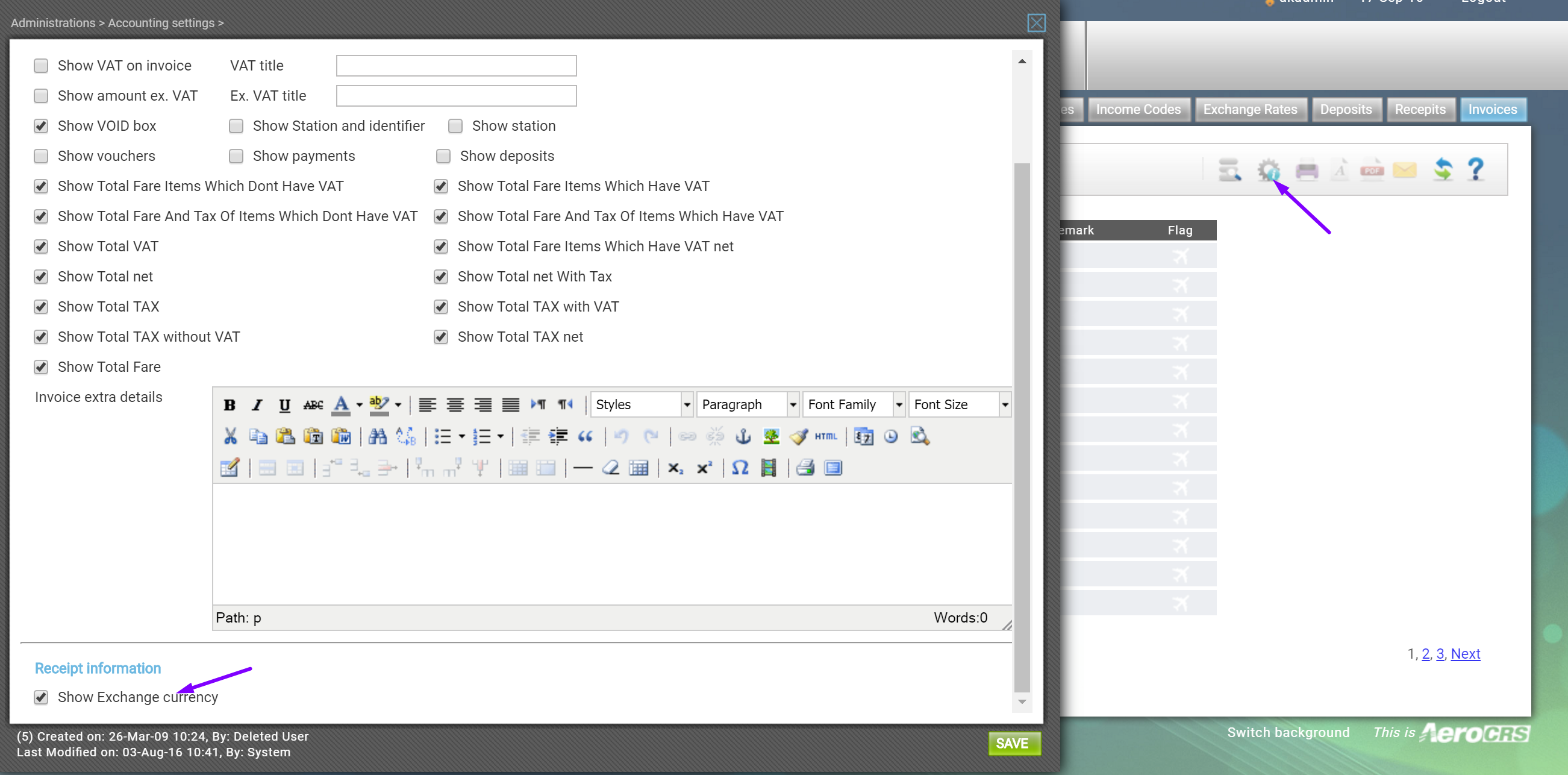Click Switch background link
Viewport: 1568px width, 775px height.
tap(1288, 733)
